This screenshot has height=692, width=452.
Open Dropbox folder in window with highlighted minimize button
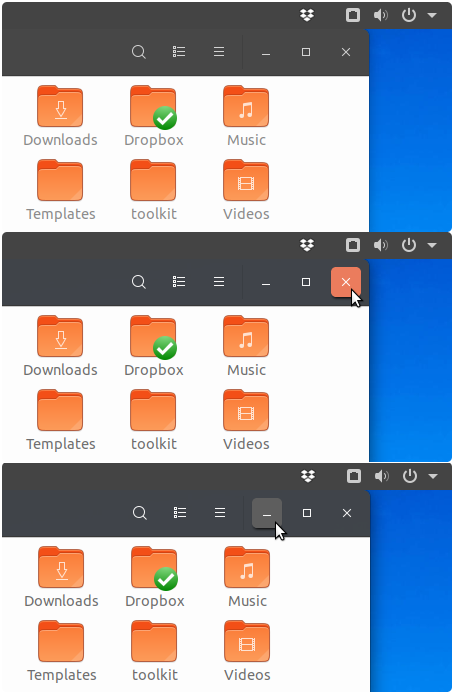click(154, 568)
